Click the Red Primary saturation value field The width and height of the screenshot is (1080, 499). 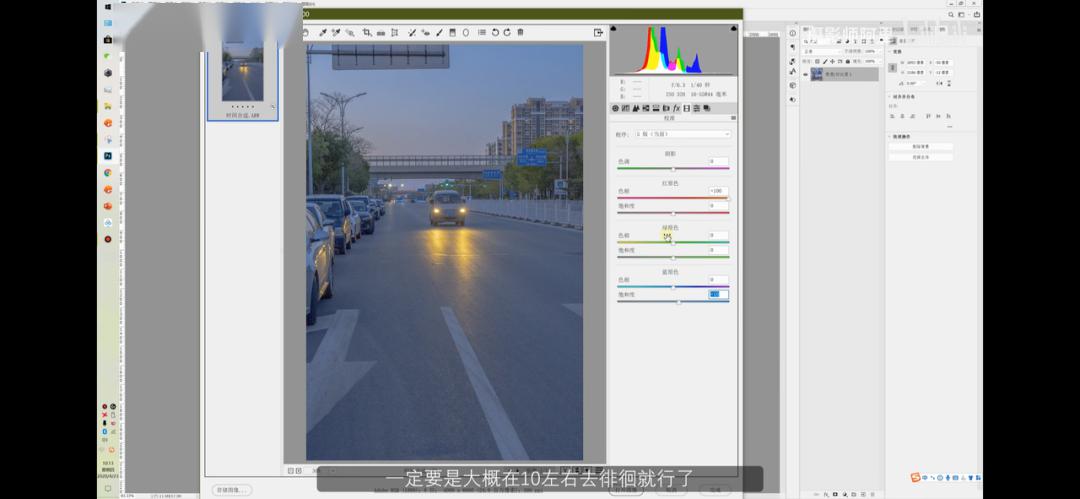pos(718,205)
